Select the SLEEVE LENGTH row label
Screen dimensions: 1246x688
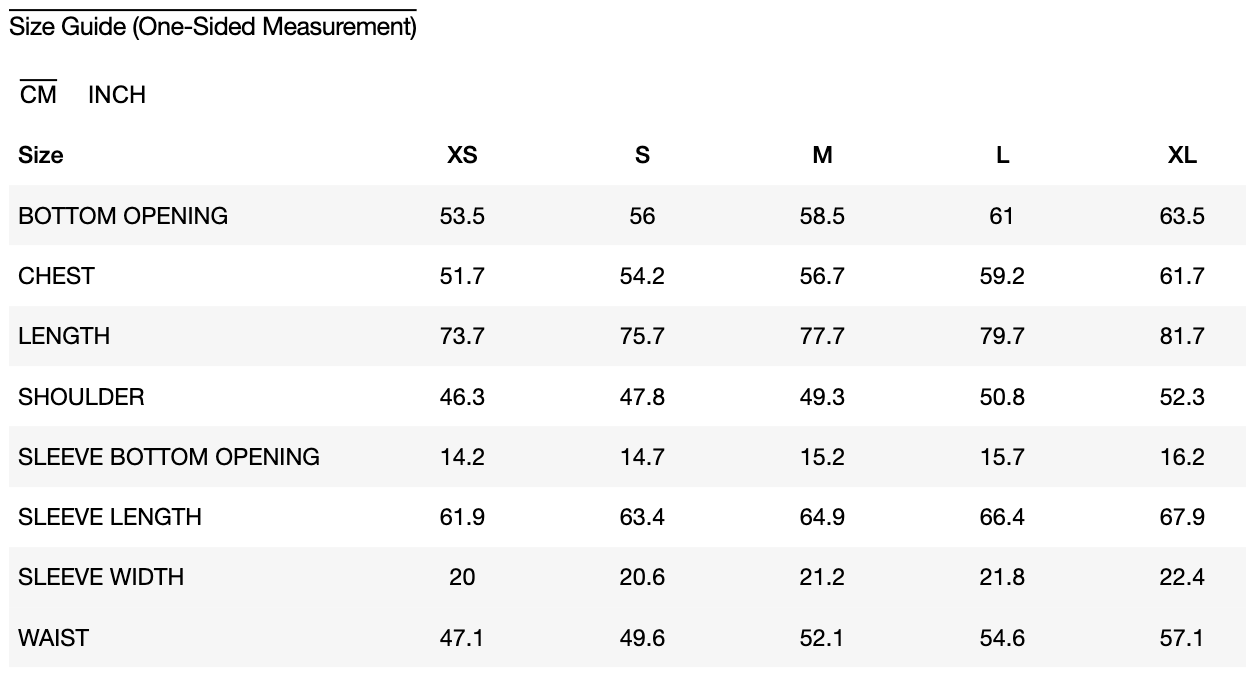click(110, 517)
